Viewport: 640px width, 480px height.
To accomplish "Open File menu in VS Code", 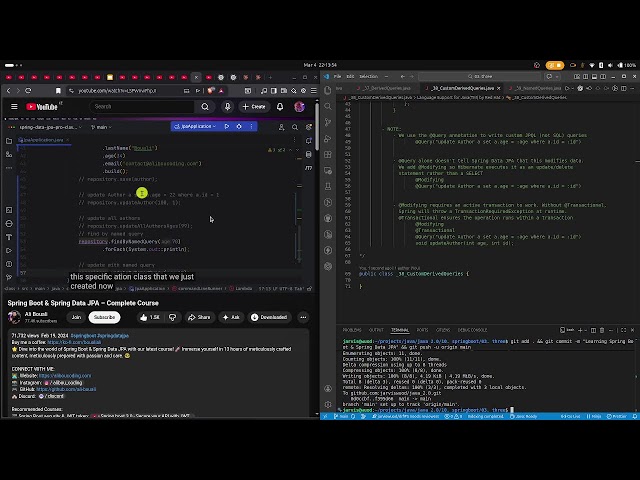I will point(338,76).
